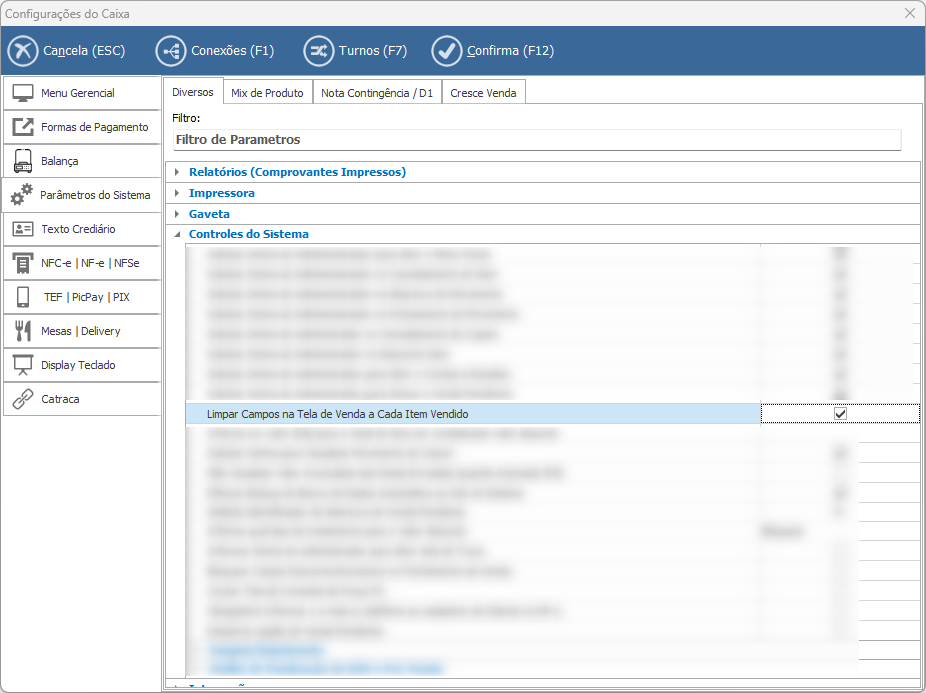This screenshot has width=926, height=693.
Task: Switch to Mix de Produto tab
Action: (x=267, y=93)
